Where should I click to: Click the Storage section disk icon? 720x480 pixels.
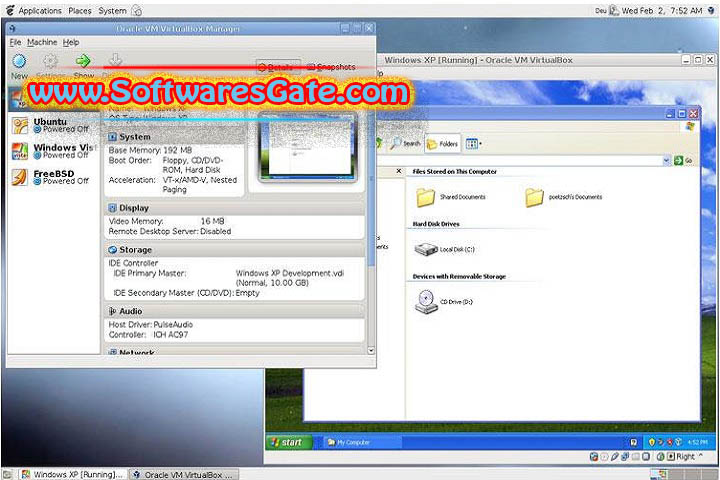[112, 250]
